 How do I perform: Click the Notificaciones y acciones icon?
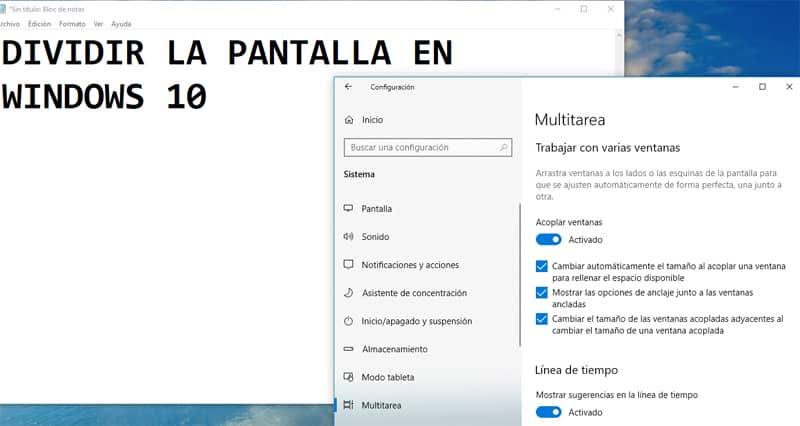[x=348, y=264]
